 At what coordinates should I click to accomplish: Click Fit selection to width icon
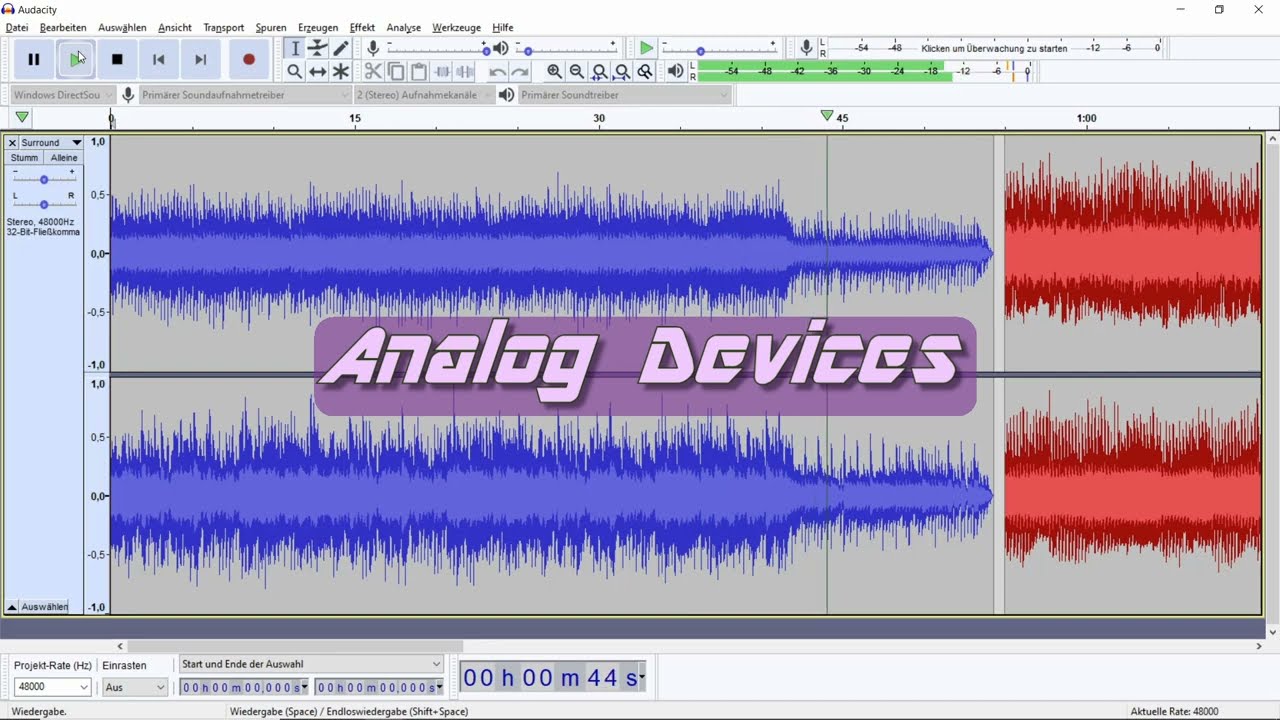(600, 71)
